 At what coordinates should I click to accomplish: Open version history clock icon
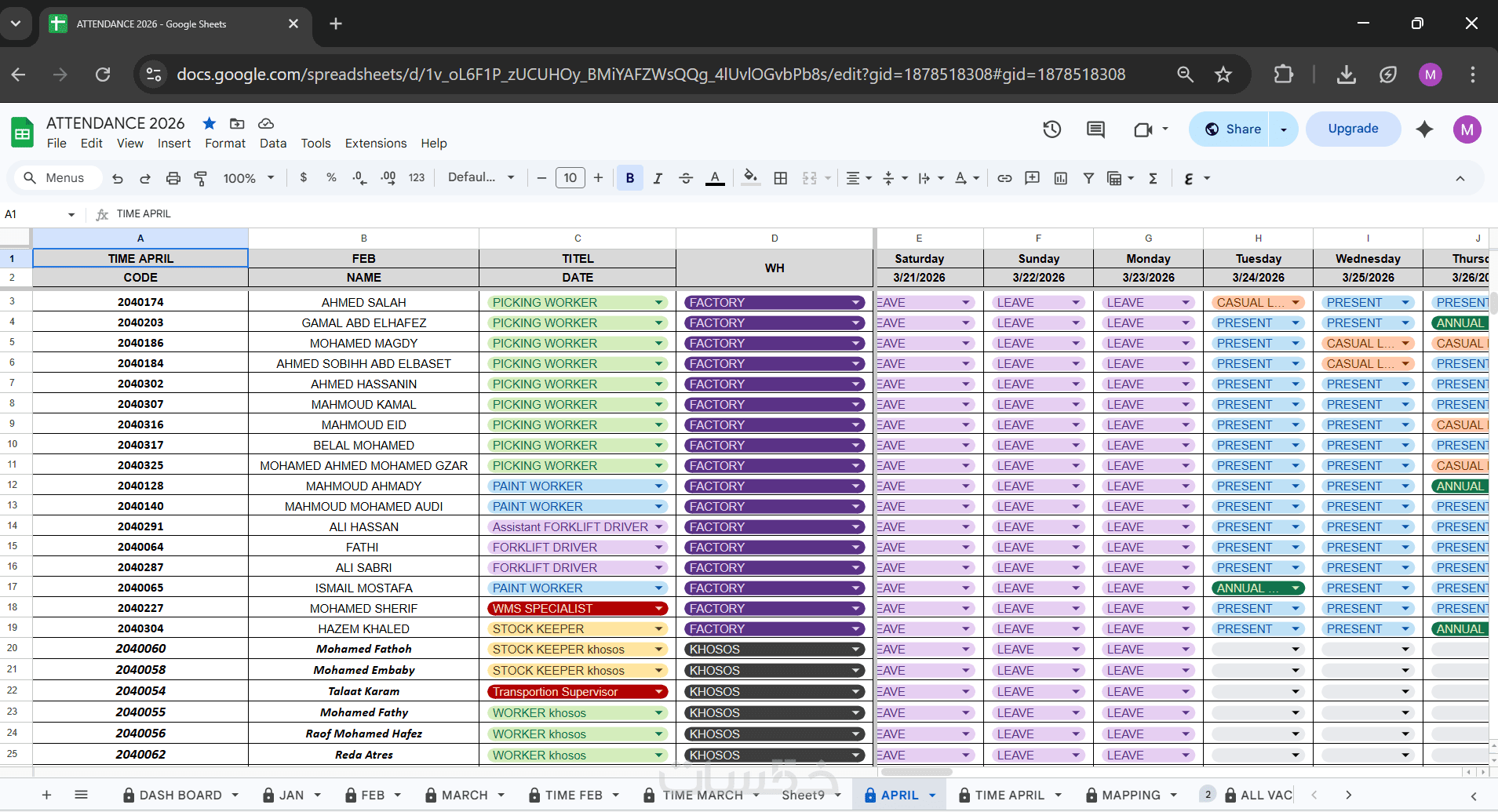point(1052,129)
